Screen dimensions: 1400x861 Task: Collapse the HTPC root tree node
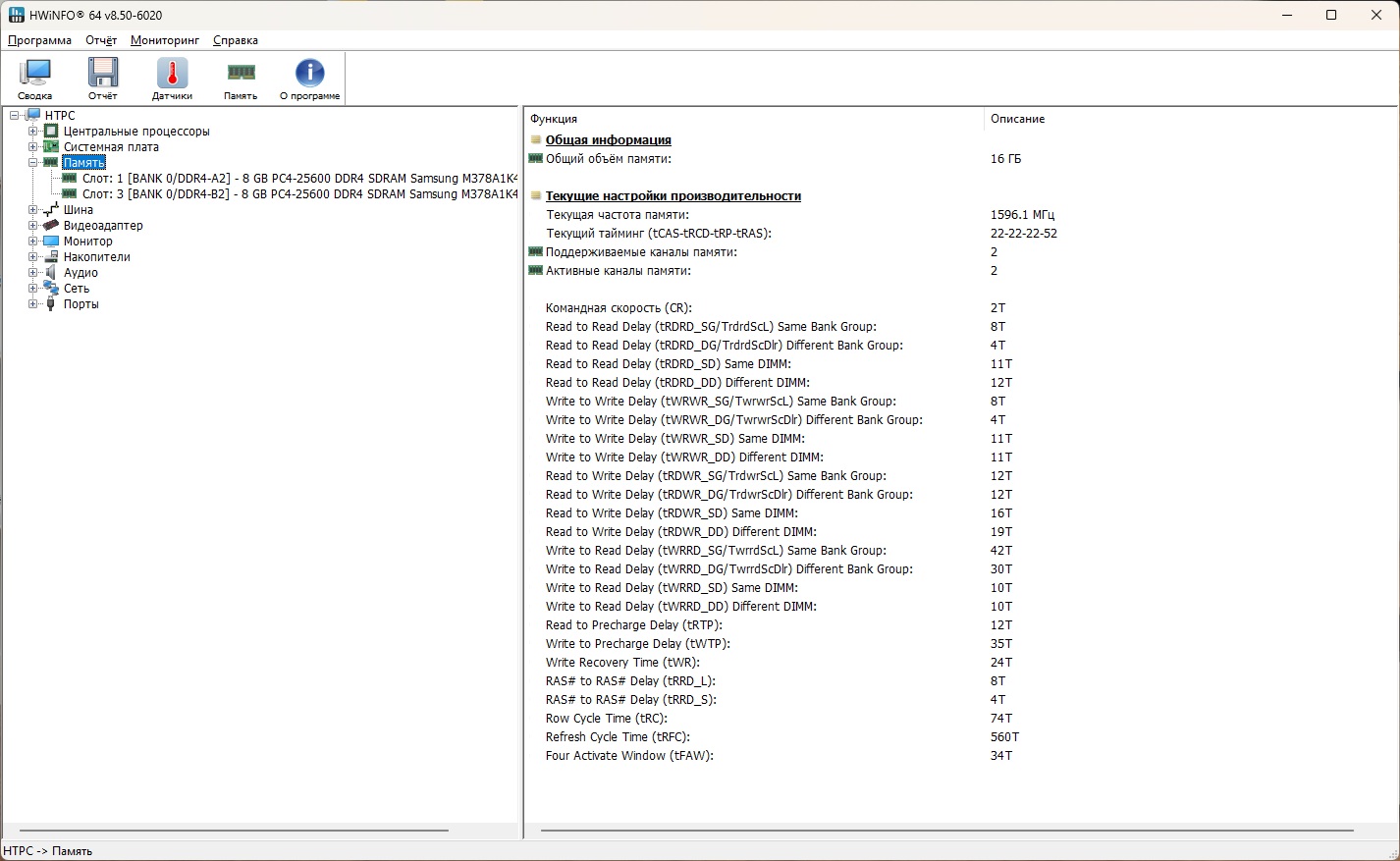(15, 115)
